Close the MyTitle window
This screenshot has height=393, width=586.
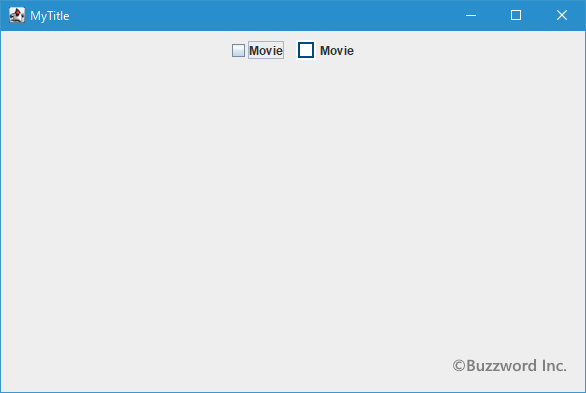click(562, 15)
